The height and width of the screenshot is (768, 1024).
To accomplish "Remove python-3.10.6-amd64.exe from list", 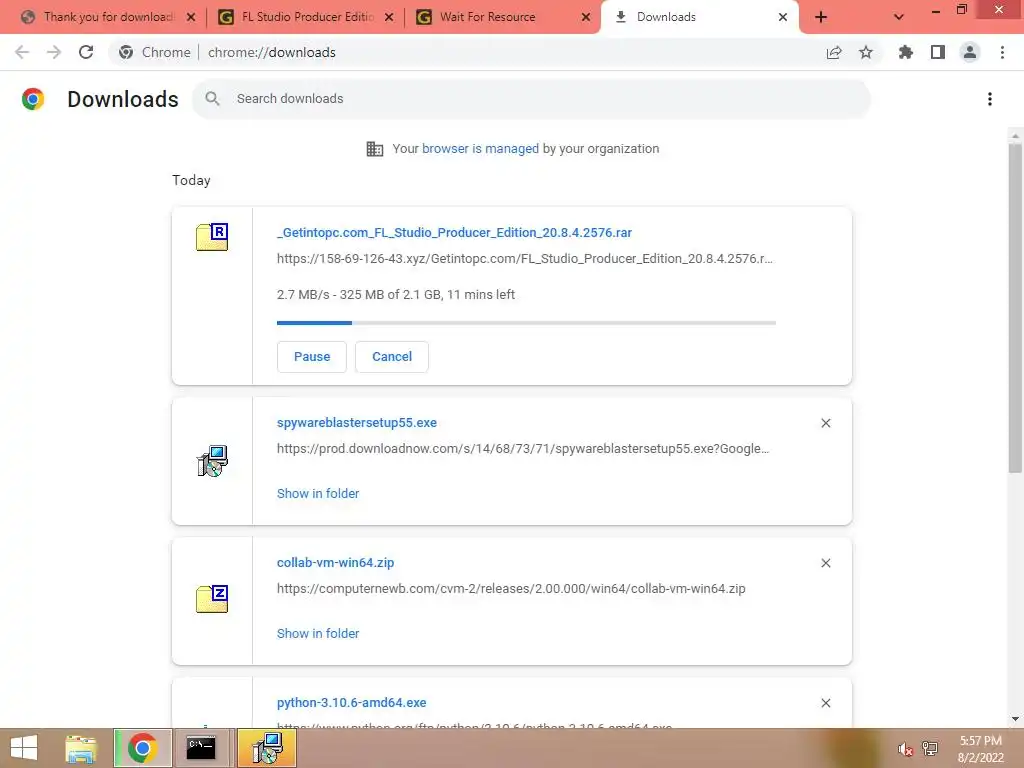I will coord(825,703).
